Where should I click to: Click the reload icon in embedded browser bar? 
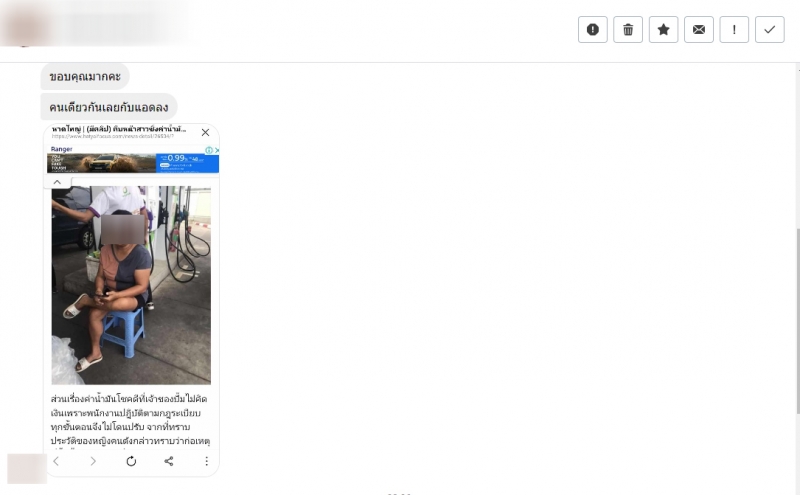[x=131, y=461]
